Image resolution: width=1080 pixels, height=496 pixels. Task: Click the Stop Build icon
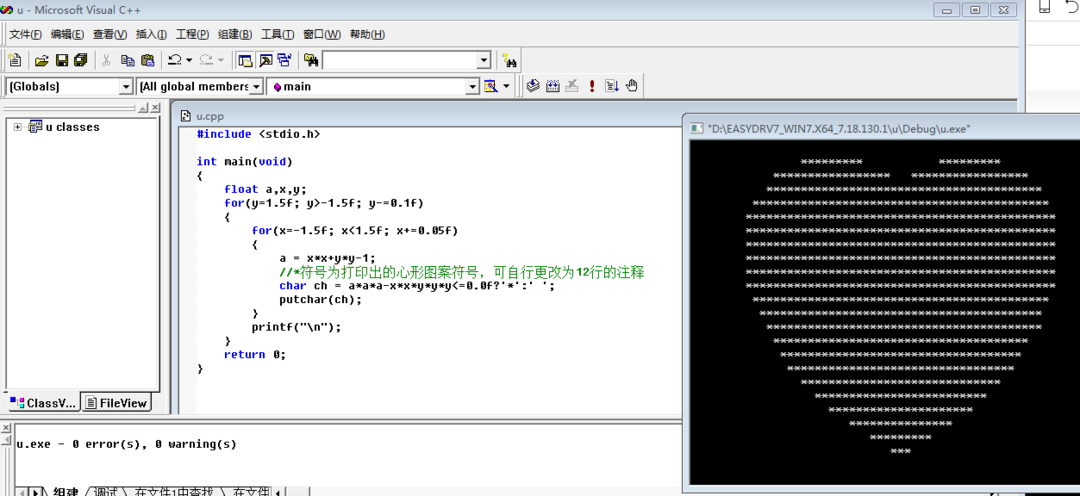[x=572, y=86]
